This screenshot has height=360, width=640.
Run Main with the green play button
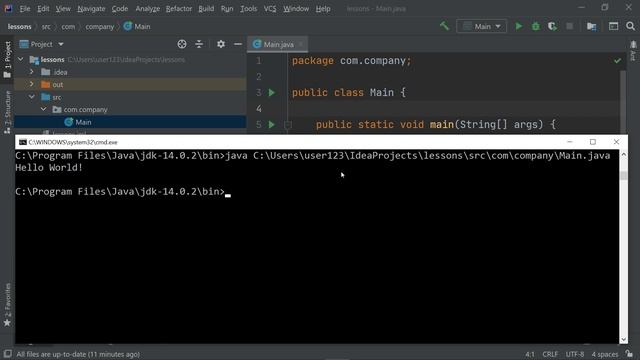click(x=518, y=26)
